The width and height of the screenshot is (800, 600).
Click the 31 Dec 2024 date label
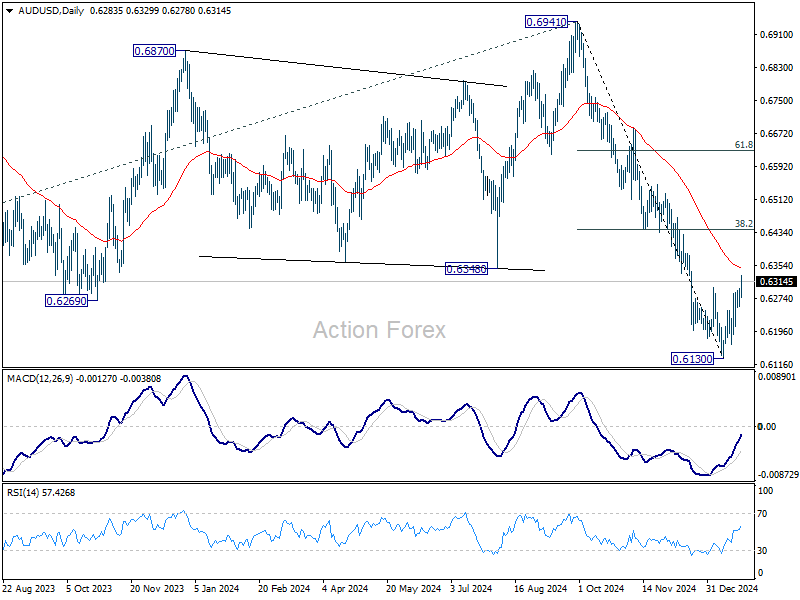coord(733,588)
